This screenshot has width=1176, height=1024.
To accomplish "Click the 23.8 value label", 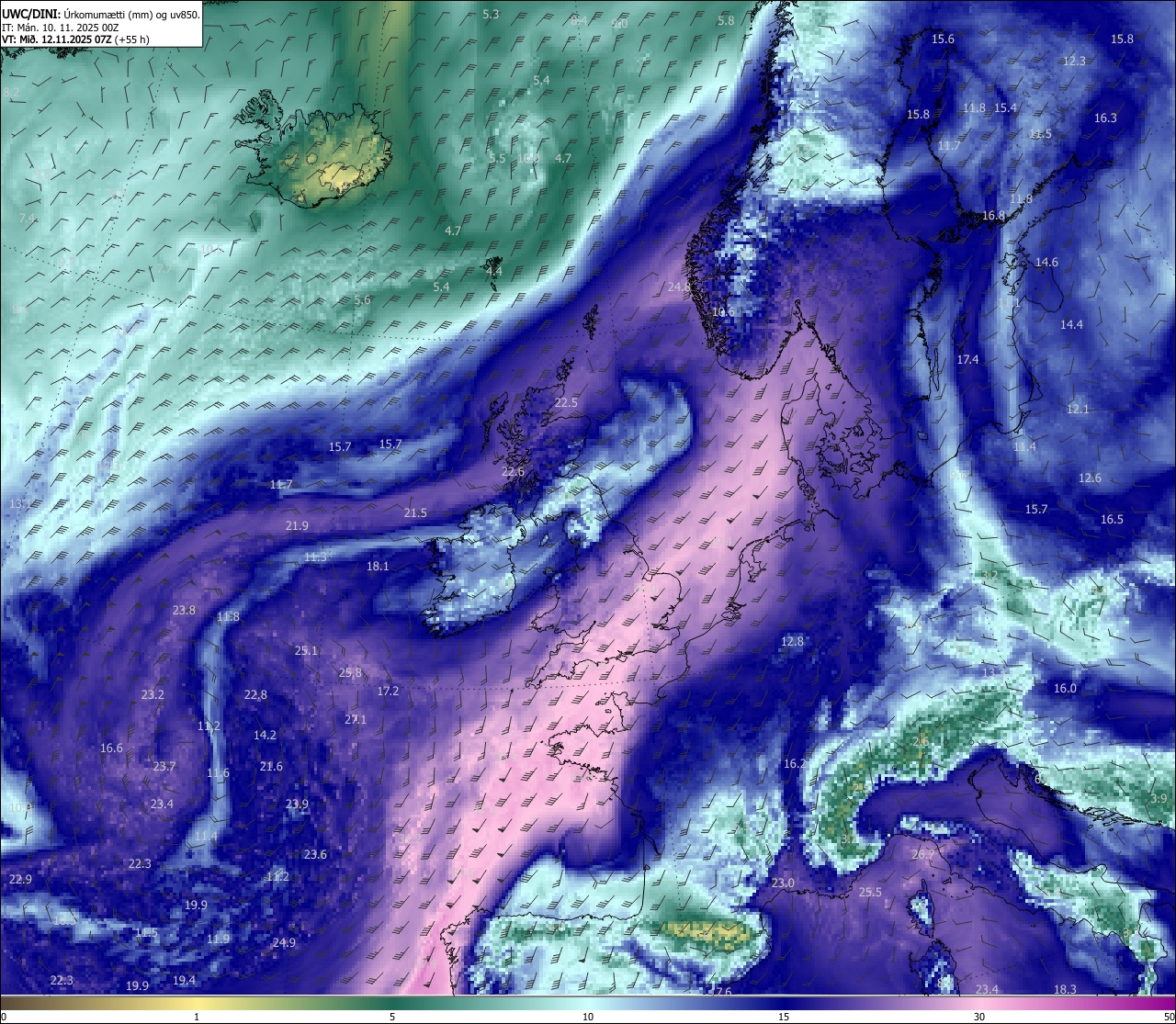I will (x=184, y=611).
